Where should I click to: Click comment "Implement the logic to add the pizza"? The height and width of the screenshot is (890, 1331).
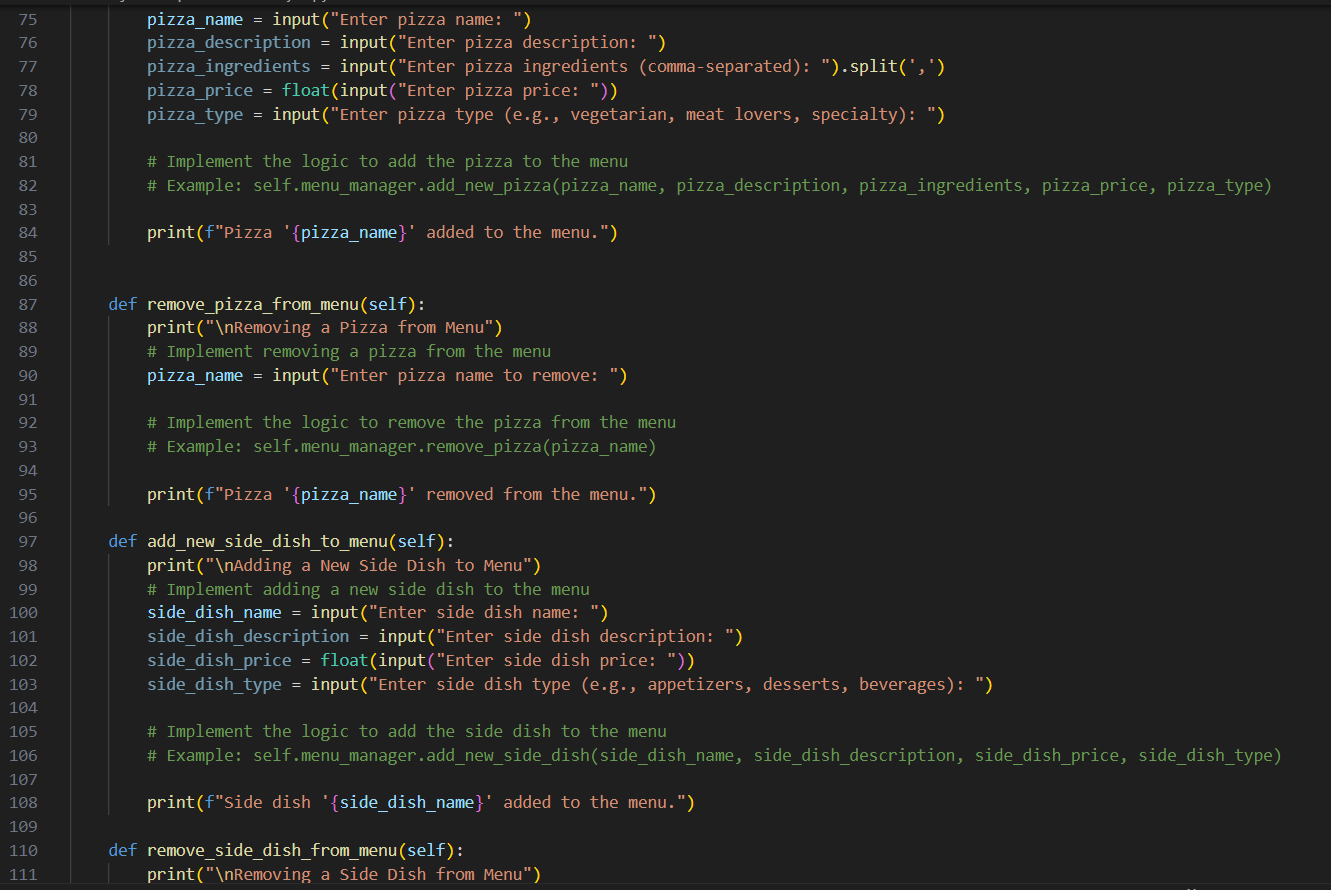388,161
